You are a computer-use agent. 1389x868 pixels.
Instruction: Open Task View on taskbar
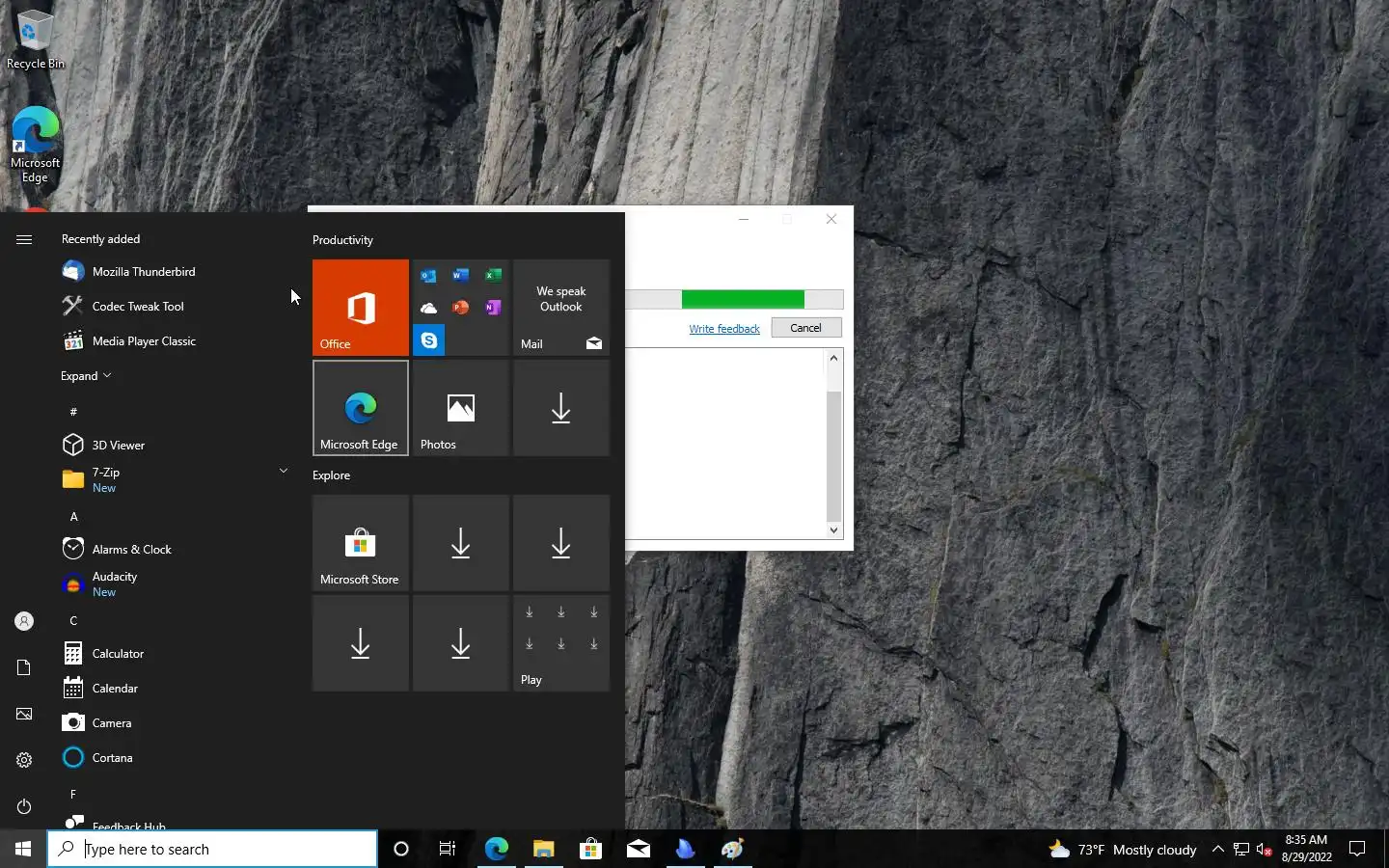pyautogui.click(x=448, y=849)
